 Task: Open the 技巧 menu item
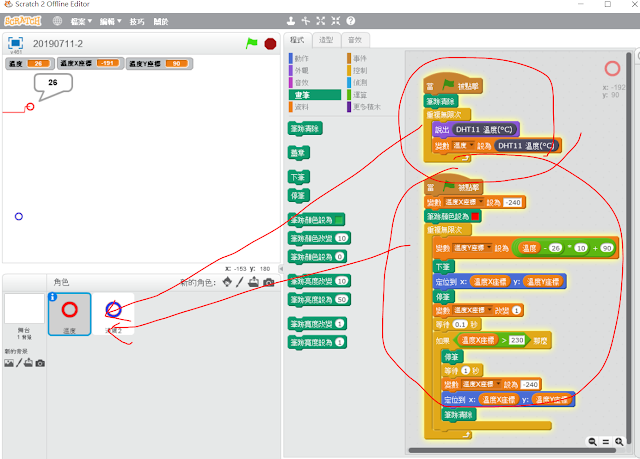click(x=137, y=21)
